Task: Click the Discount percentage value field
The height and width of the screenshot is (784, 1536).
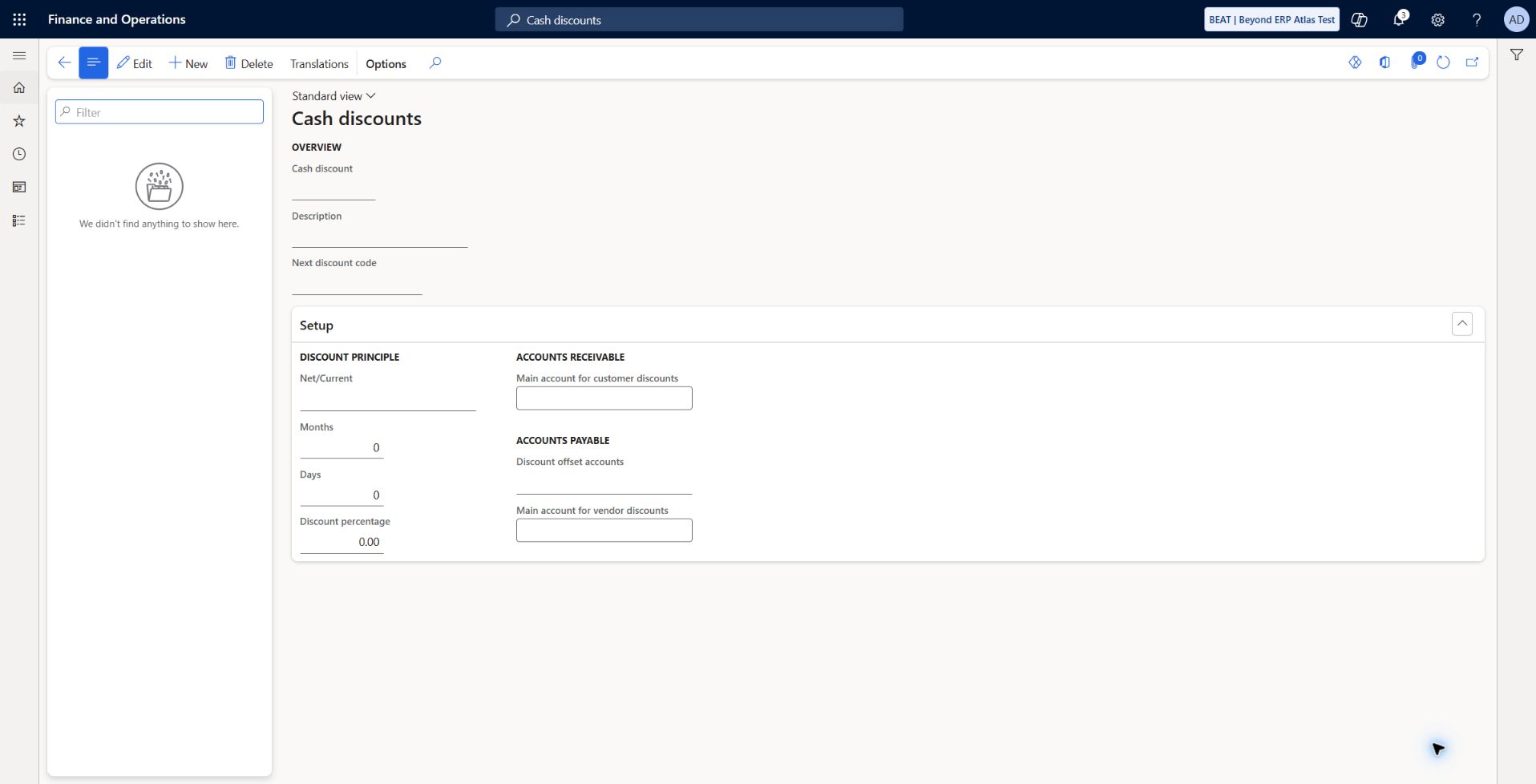Action: click(342, 542)
